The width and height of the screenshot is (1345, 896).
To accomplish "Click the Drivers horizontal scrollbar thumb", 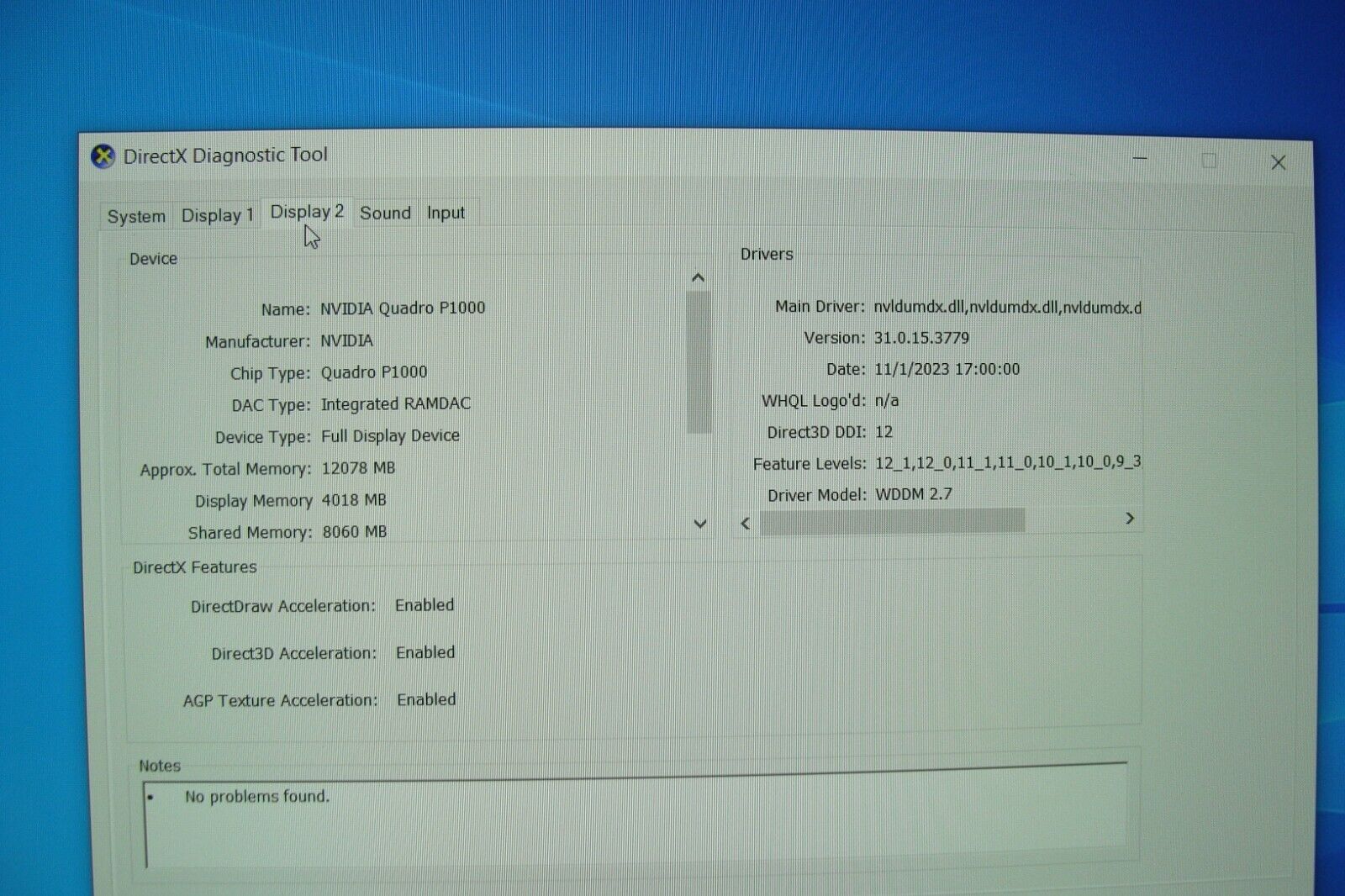I will 893,521.
